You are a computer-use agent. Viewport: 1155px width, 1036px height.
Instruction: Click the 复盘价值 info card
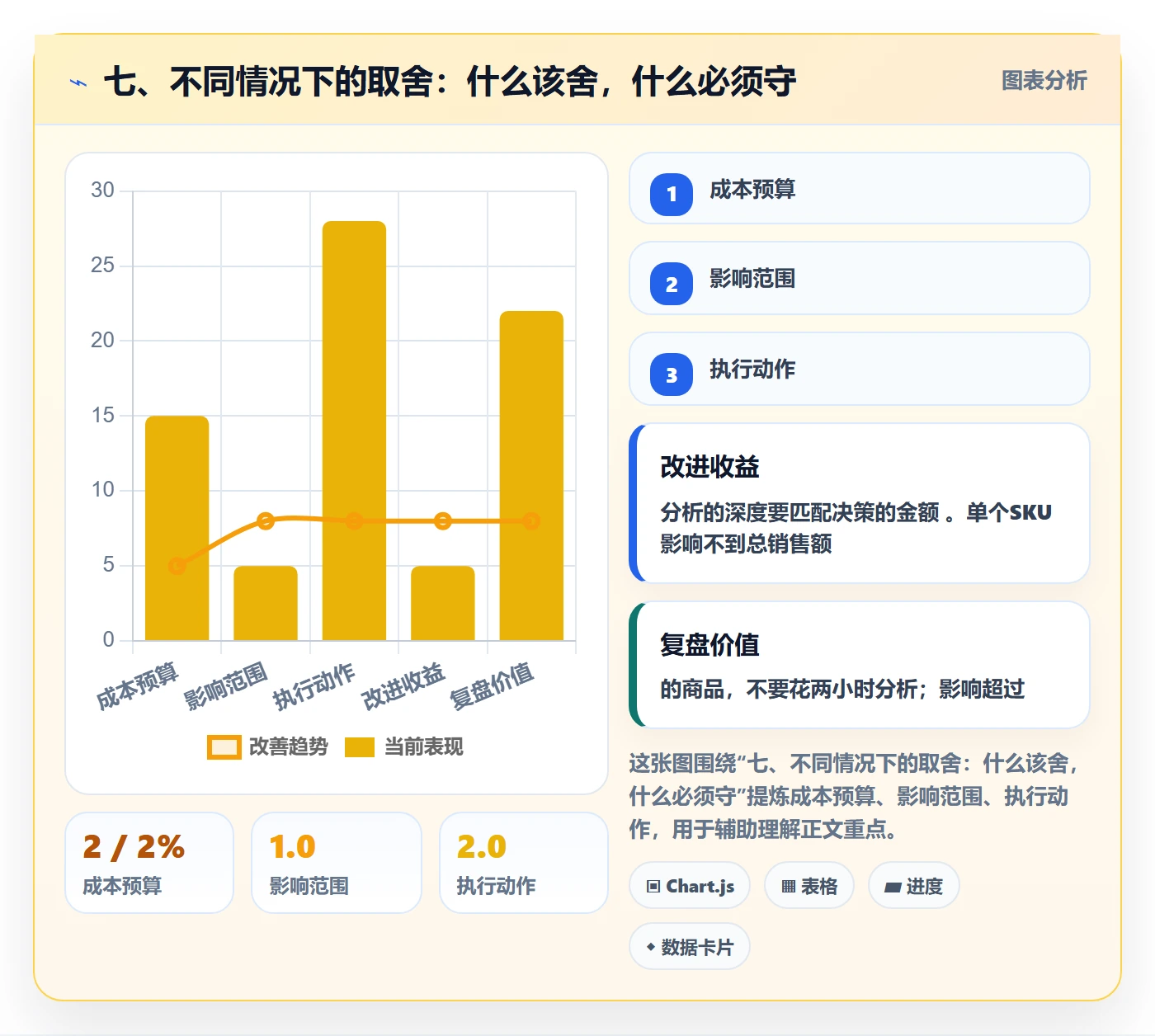click(859, 665)
